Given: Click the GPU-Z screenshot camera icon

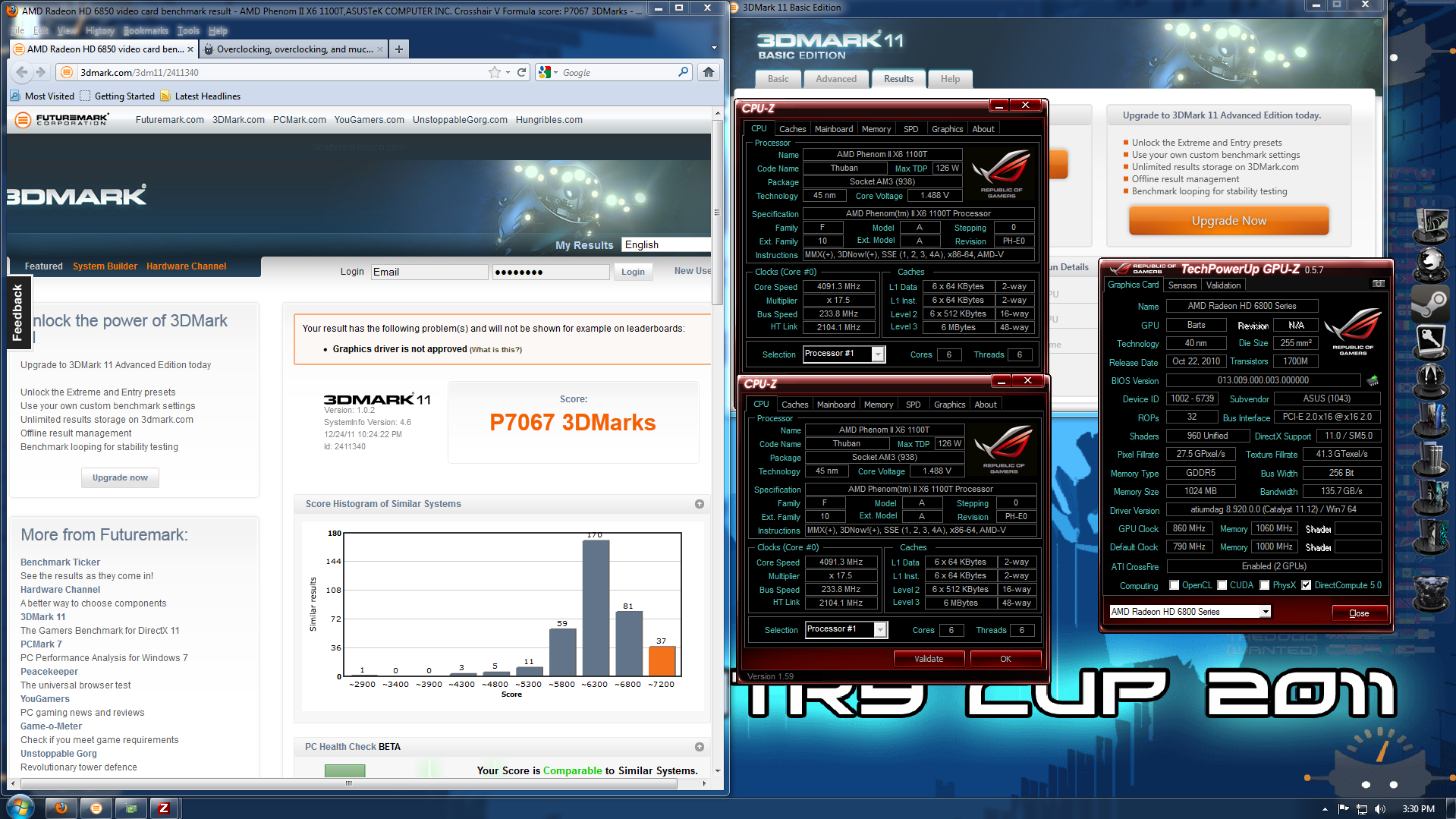Looking at the screenshot, I should pos(1379,284).
